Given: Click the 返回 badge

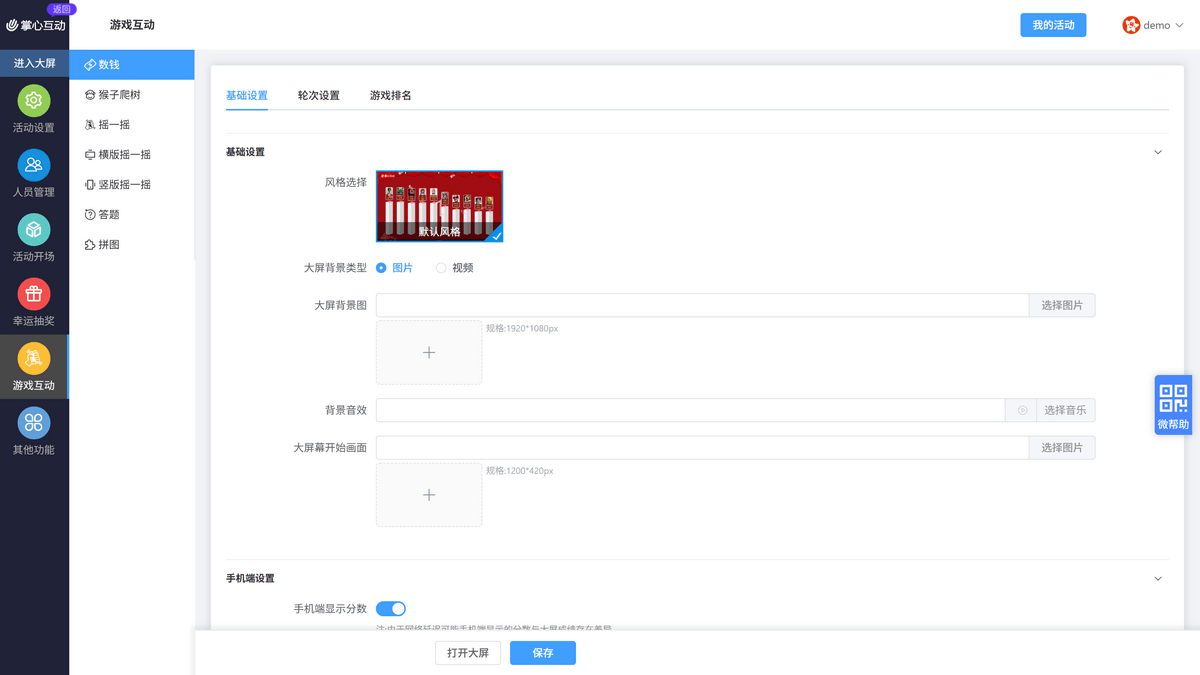Looking at the screenshot, I should point(61,9).
